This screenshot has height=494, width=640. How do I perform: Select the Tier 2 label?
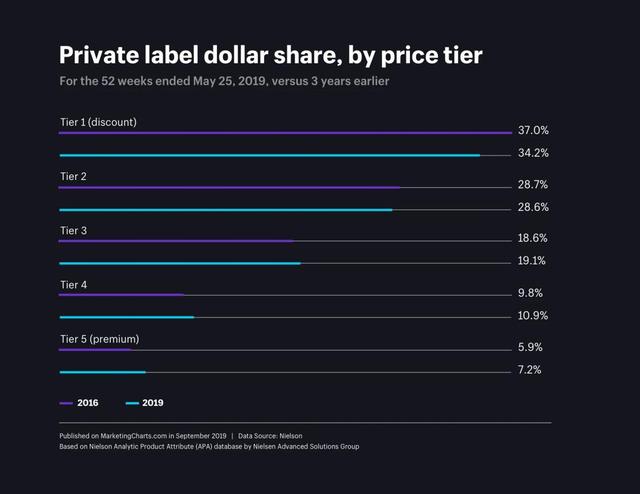click(x=73, y=176)
